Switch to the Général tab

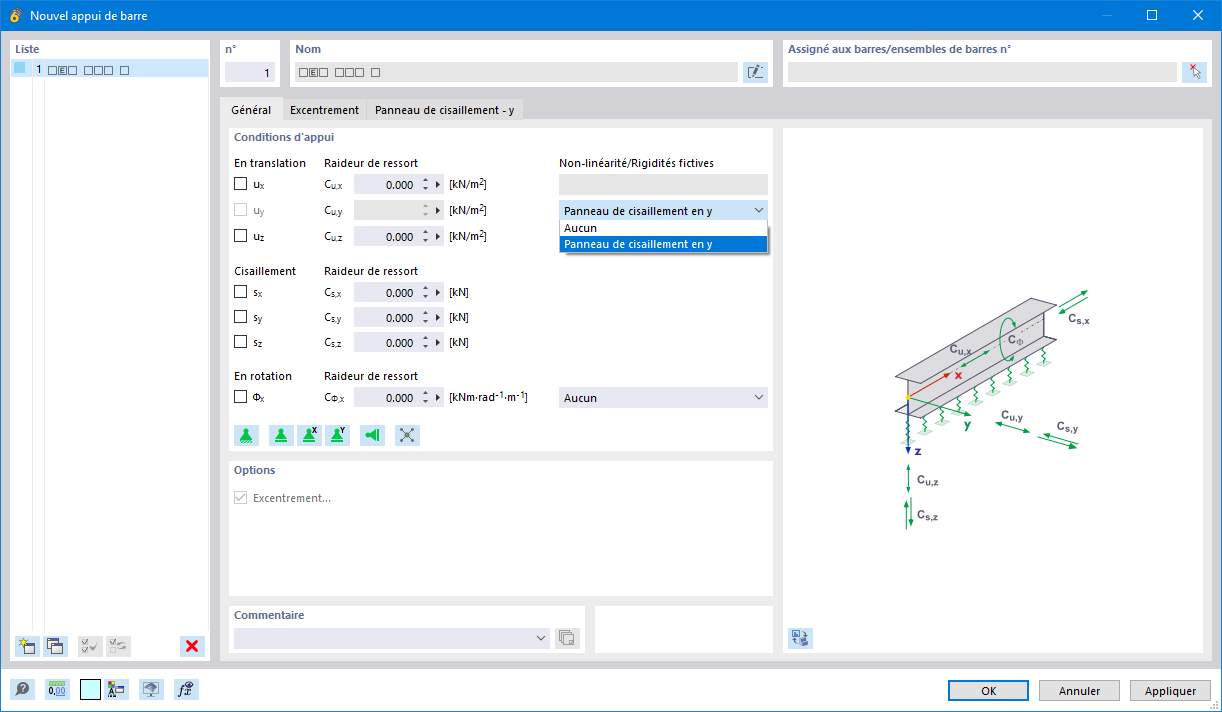[x=251, y=110]
